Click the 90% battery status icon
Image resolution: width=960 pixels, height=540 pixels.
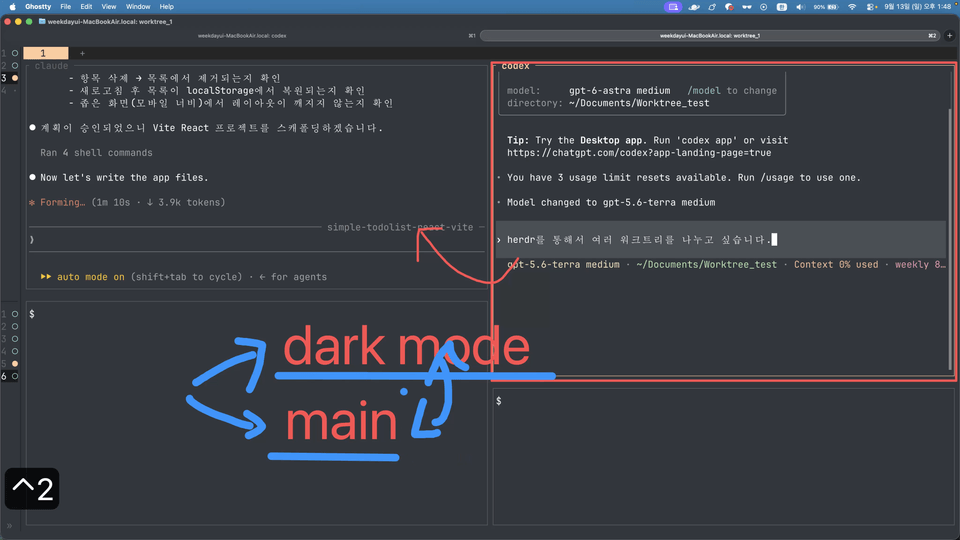click(826, 7)
